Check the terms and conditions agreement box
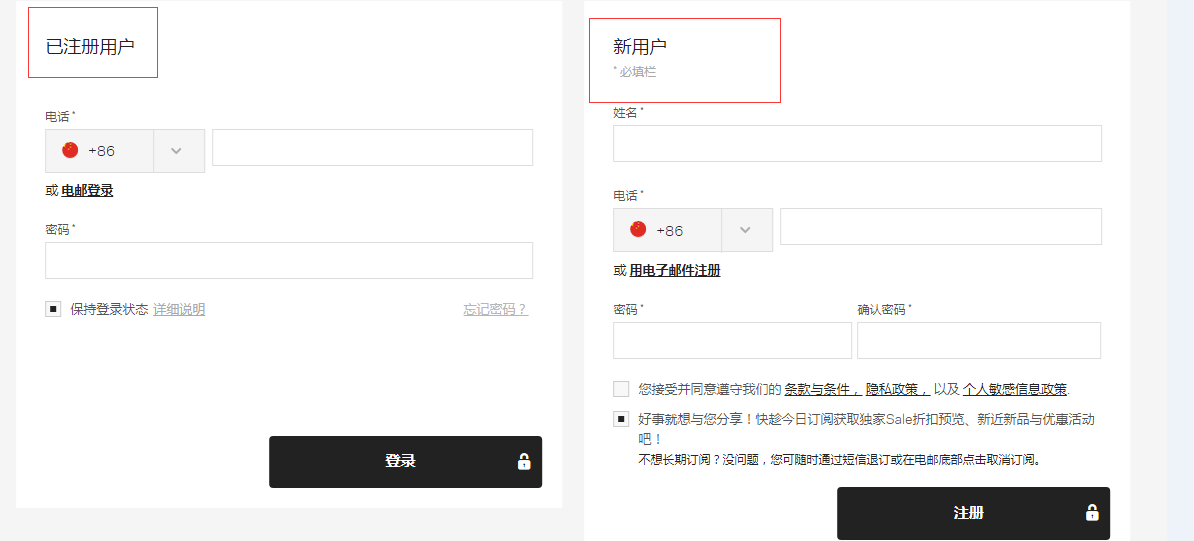 621,389
